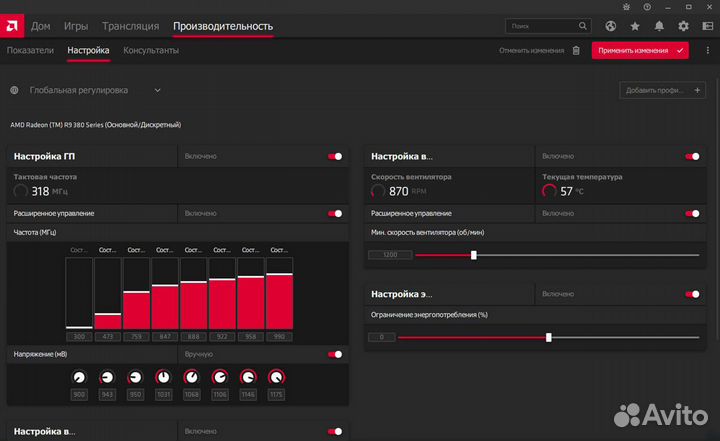Toggle manual voltage (Напряжение) switch
Viewport: 720px width, 441px height.
335,354
